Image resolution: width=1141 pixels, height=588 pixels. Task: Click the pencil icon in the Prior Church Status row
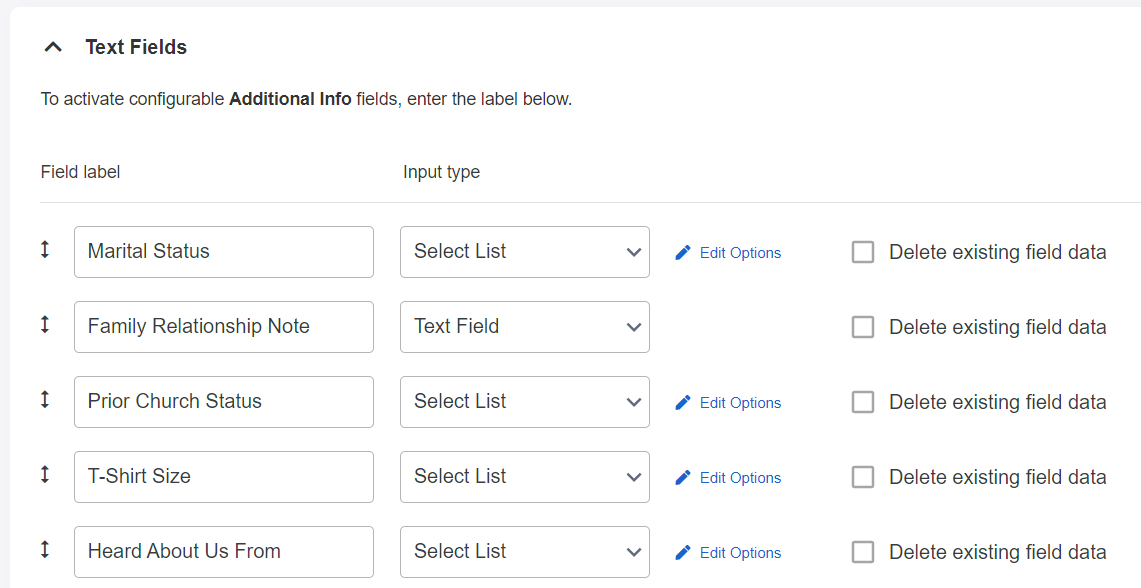click(x=683, y=403)
